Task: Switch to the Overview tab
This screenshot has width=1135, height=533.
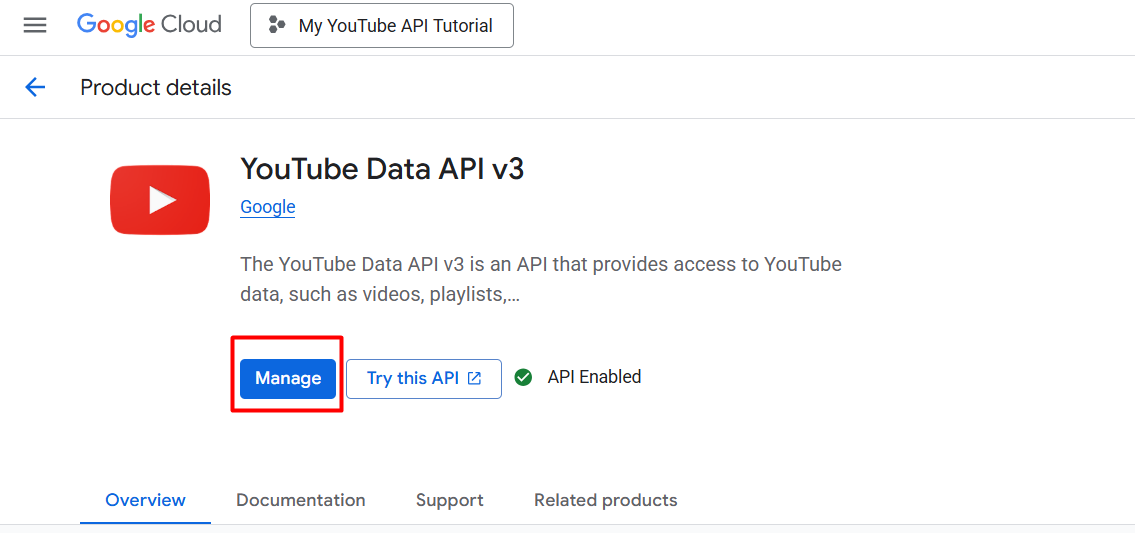Action: tap(145, 500)
